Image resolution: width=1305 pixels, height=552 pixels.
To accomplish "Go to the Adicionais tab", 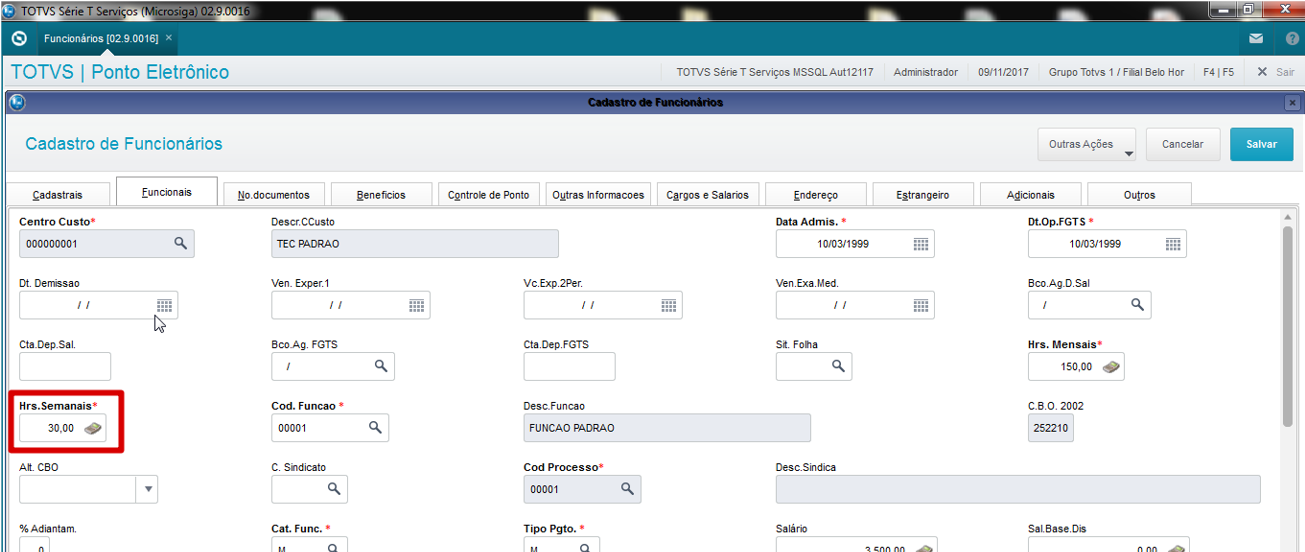I will (1030, 195).
